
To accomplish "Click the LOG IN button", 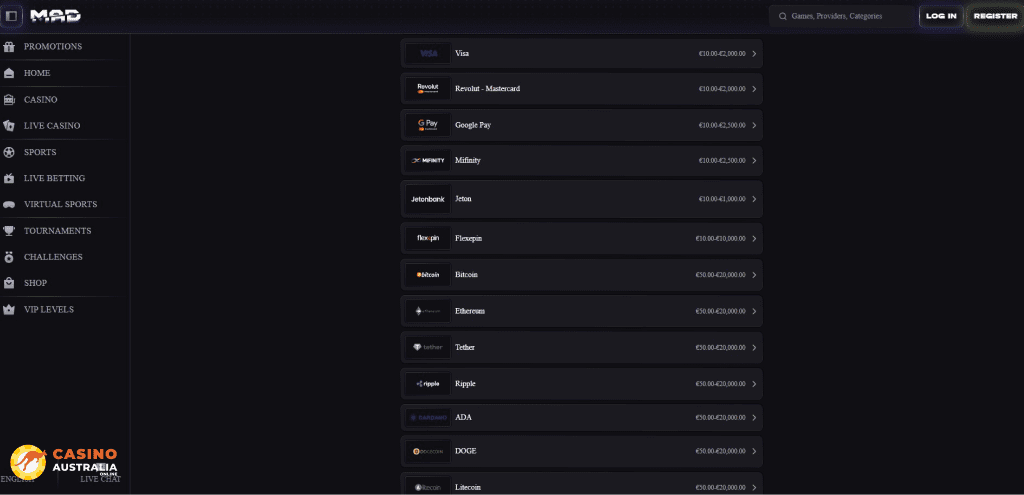I will pos(941,16).
